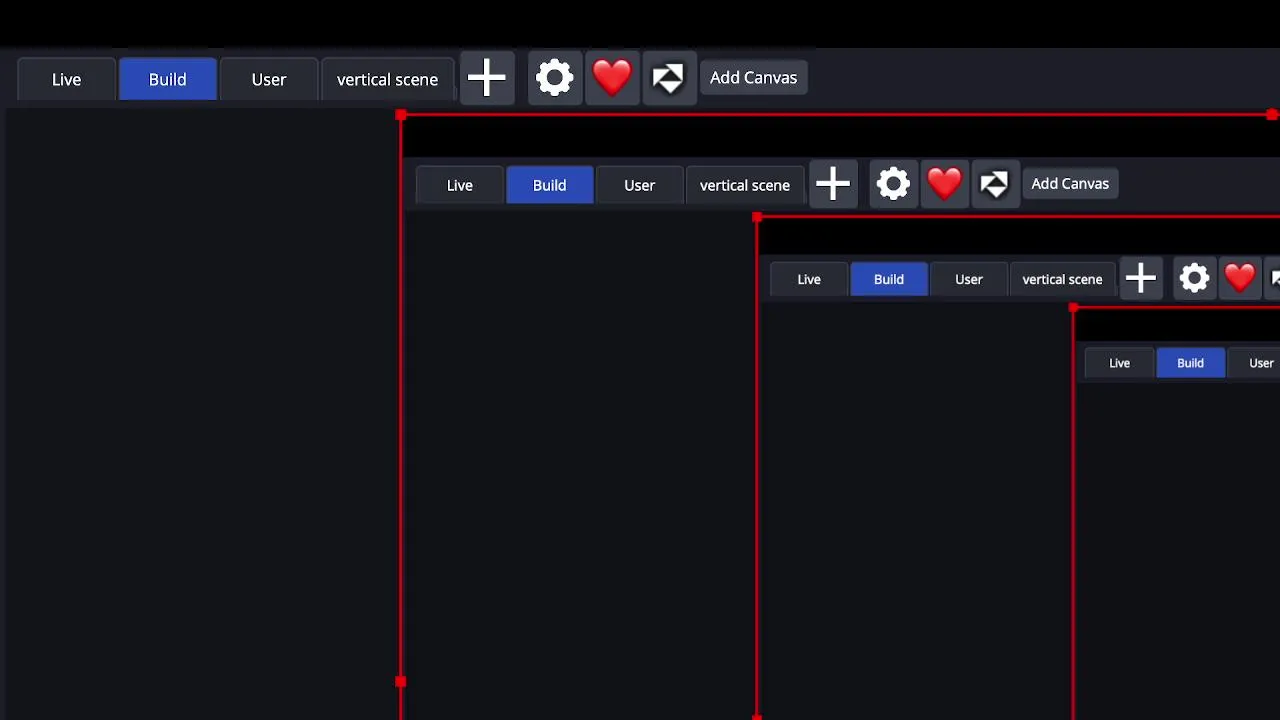Open the User tab in the main toolbar

tap(269, 79)
